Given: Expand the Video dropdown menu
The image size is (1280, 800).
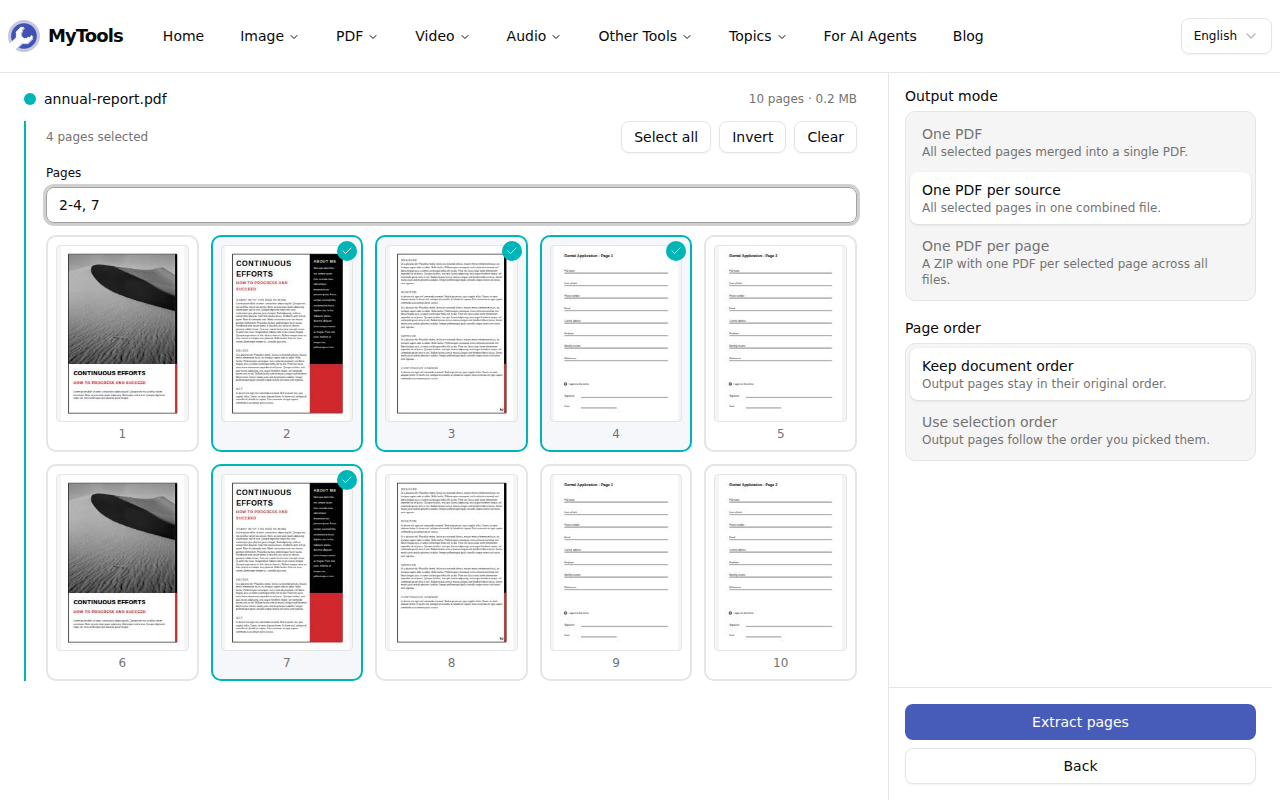Looking at the screenshot, I should click(x=442, y=36).
